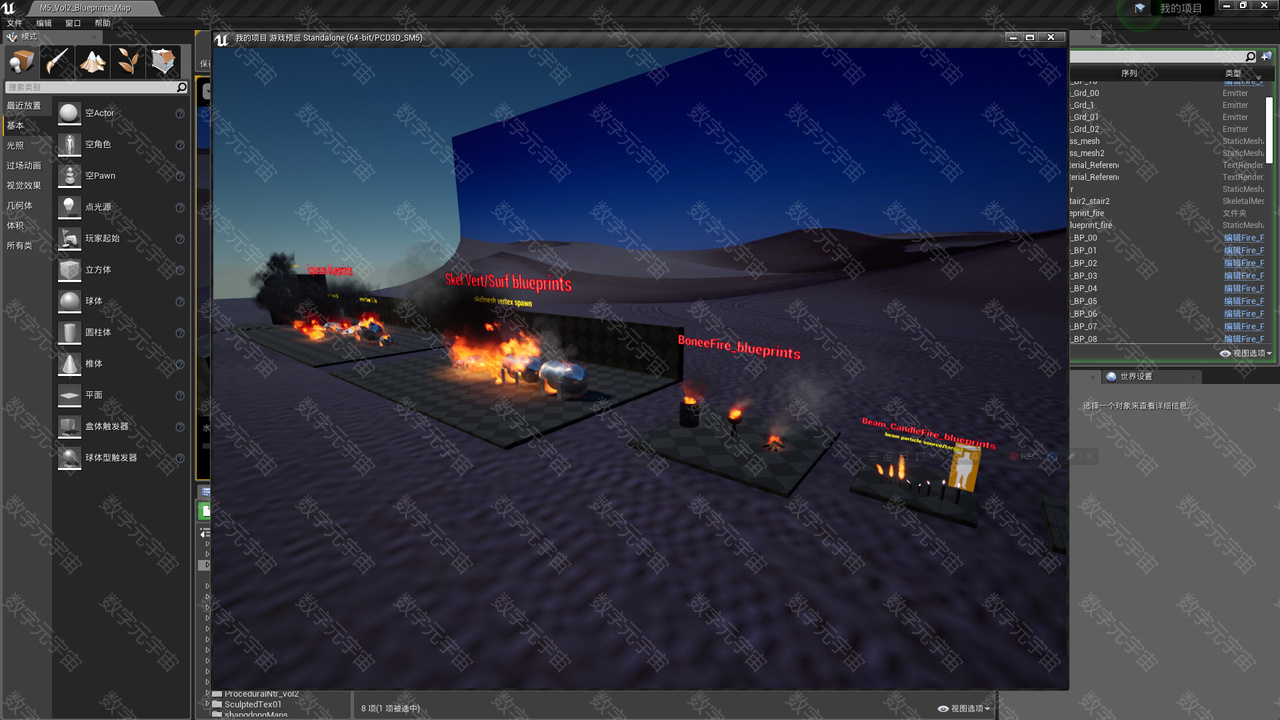This screenshot has height=720, width=1280.
Task: Click help icon next to 空Actor
Action: (180, 114)
